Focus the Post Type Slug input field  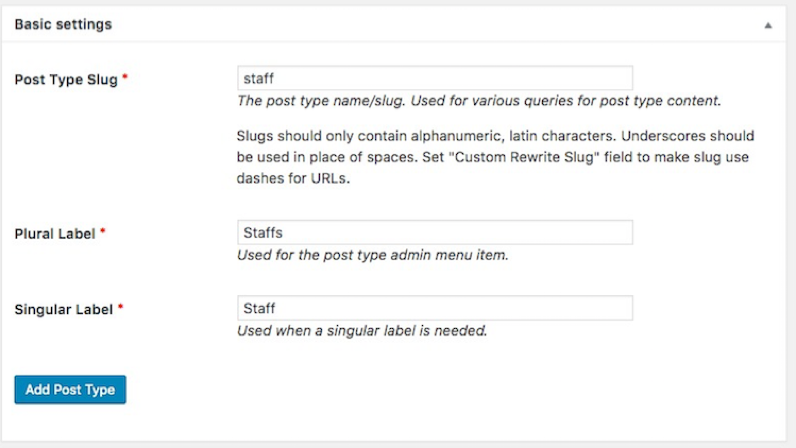pyautogui.click(x=435, y=78)
